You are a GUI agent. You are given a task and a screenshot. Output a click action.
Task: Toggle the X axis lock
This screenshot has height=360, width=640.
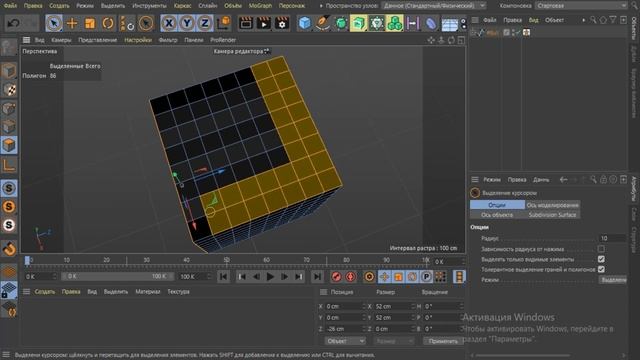169,23
